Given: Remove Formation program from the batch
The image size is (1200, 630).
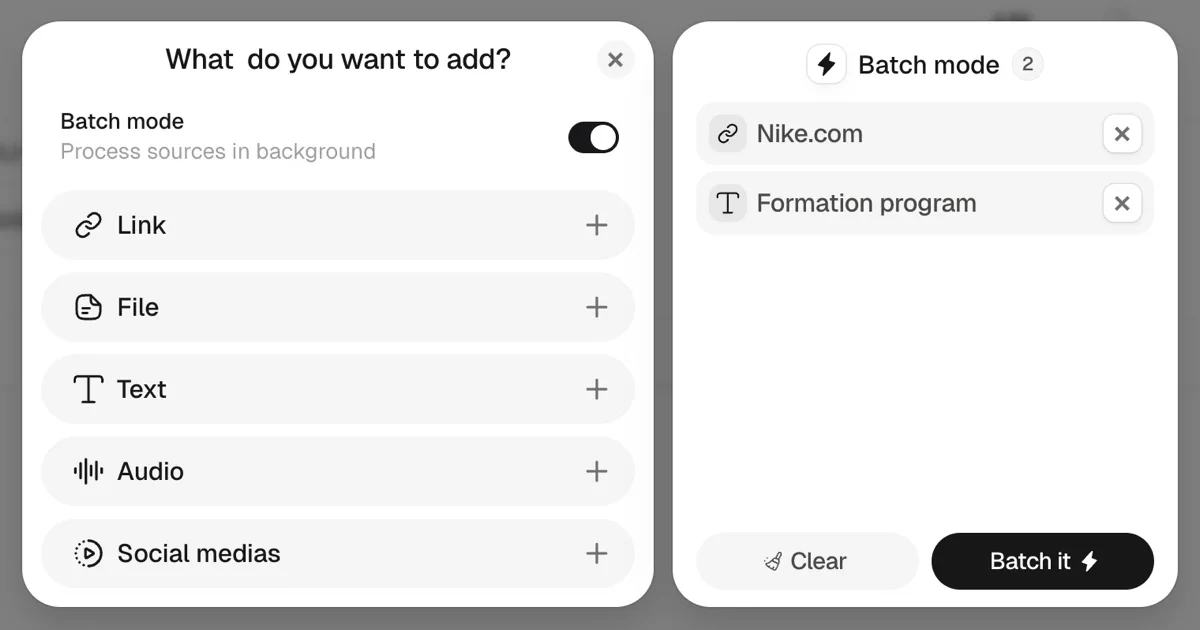Looking at the screenshot, I should tap(1122, 203).
